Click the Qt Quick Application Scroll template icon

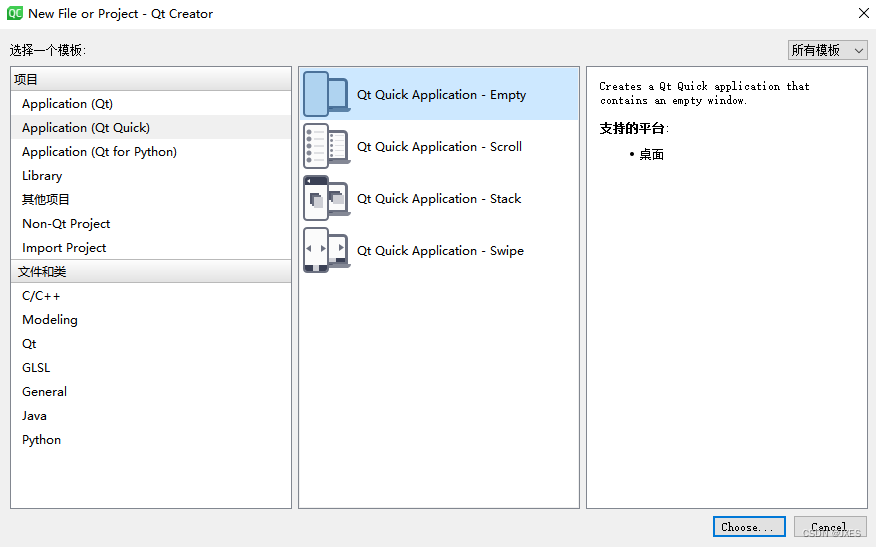point(327,146)
